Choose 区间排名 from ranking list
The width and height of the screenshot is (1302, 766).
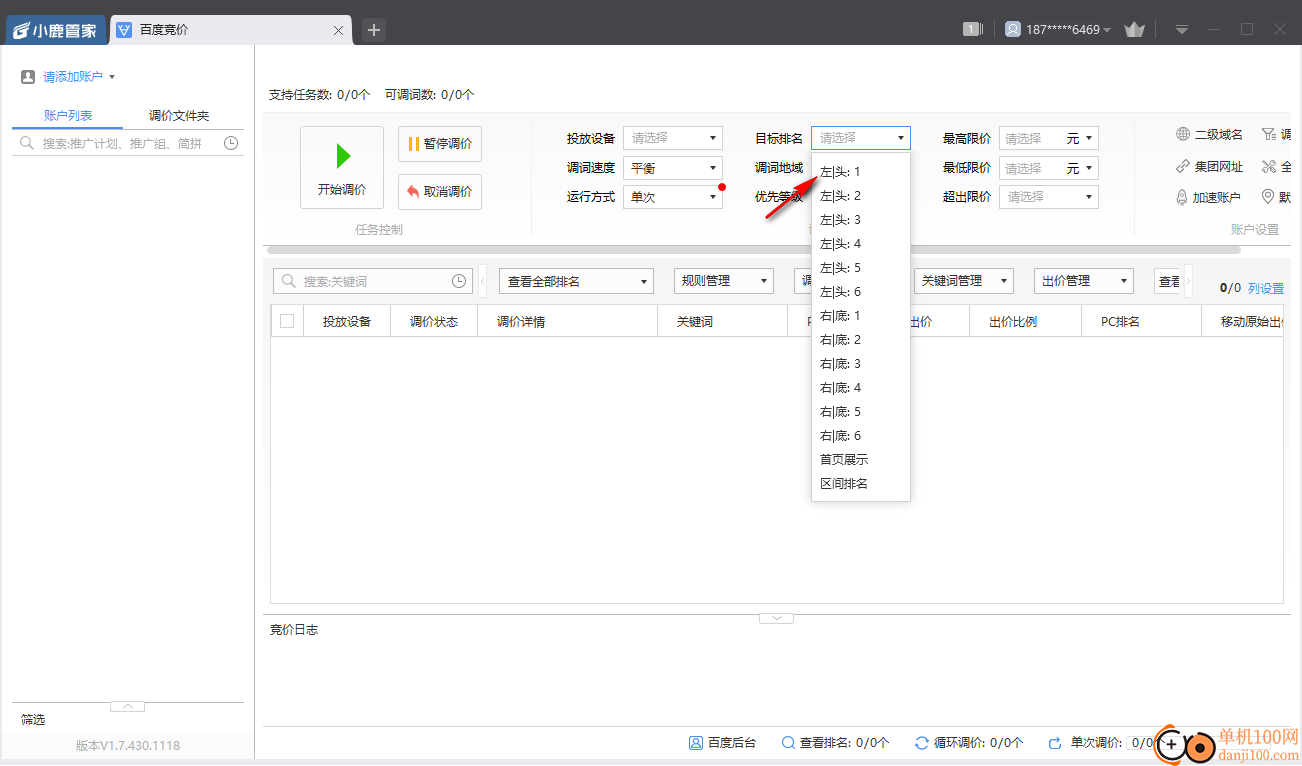pos(861,484)
